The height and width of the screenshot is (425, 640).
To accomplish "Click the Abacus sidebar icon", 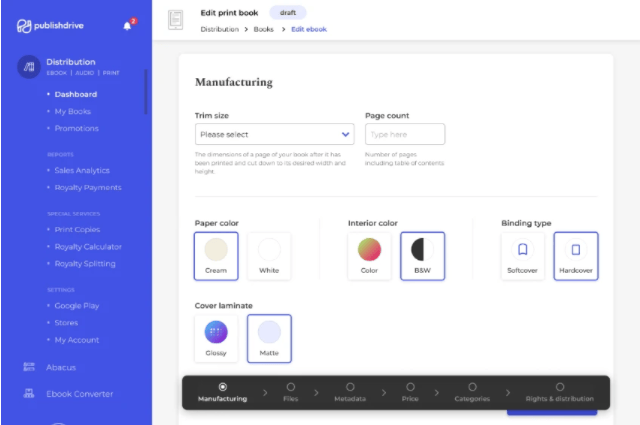I will coord(29,367).
